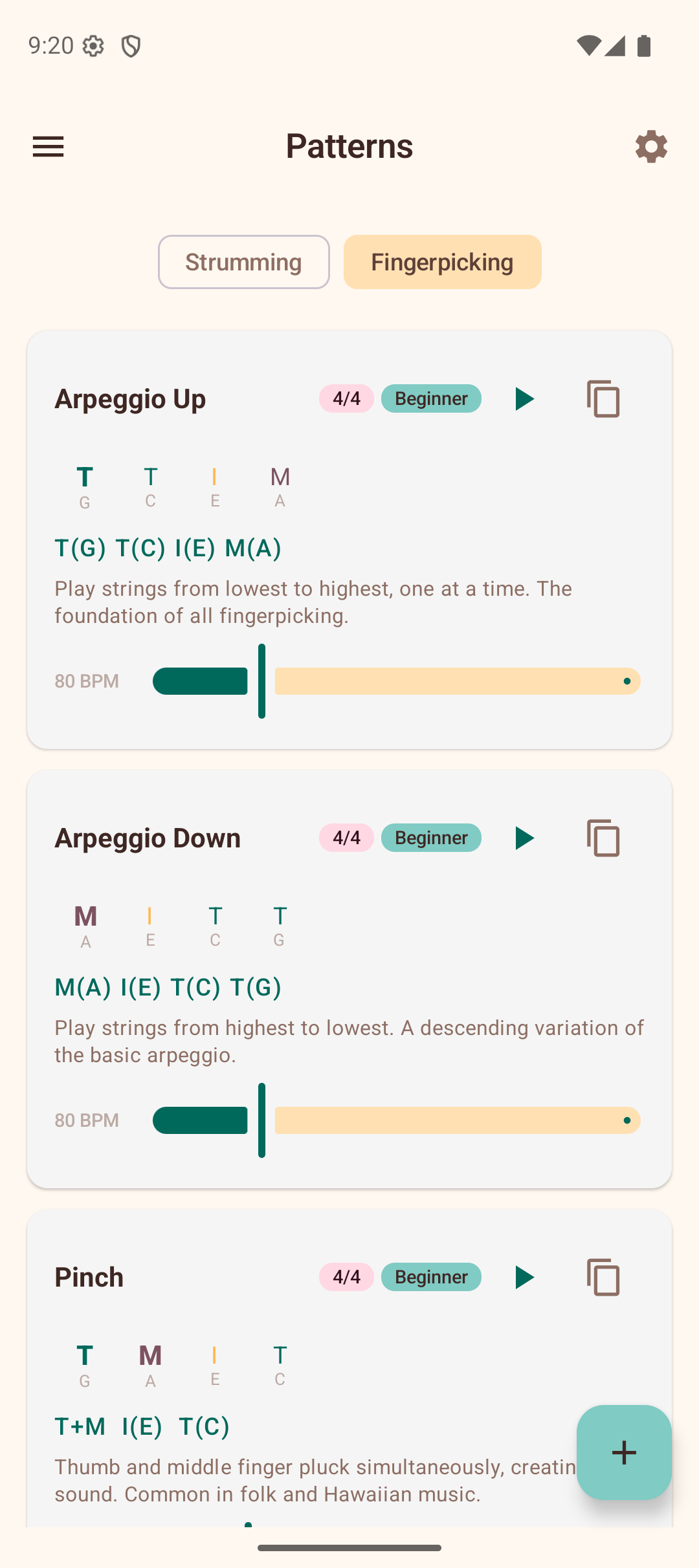The image size is (699, 1568).
Task: Switch to the Strumming tab
Action: (243, 262)
